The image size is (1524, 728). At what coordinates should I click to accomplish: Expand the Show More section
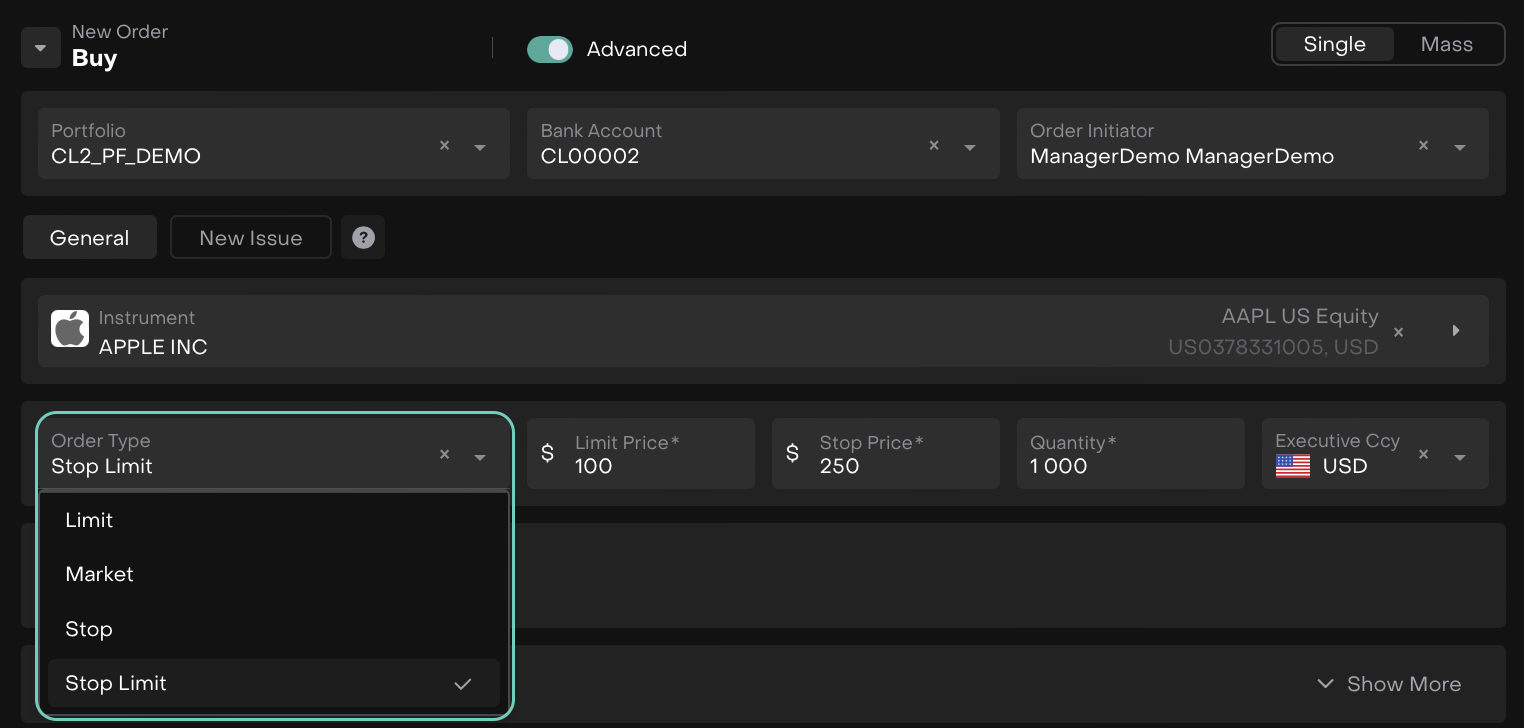coord(1389,684)
